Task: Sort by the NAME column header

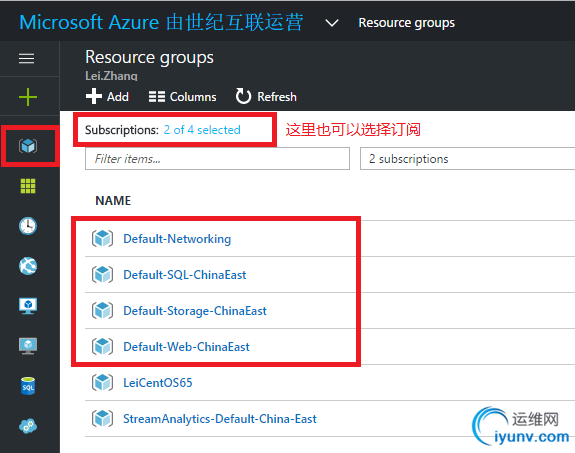Action: click(x=113, y=201)
